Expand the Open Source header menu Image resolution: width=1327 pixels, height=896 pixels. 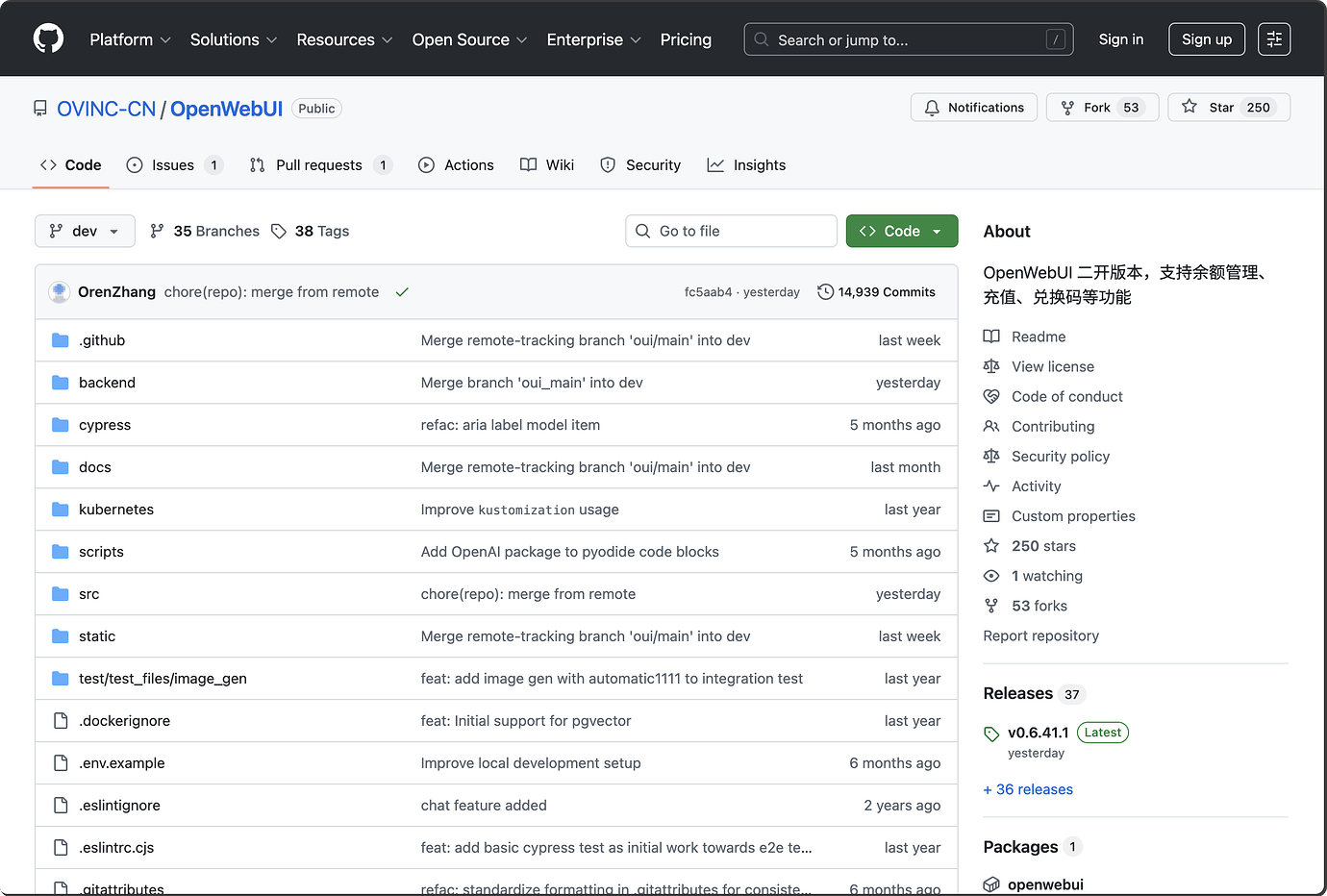tap(469, 39)
